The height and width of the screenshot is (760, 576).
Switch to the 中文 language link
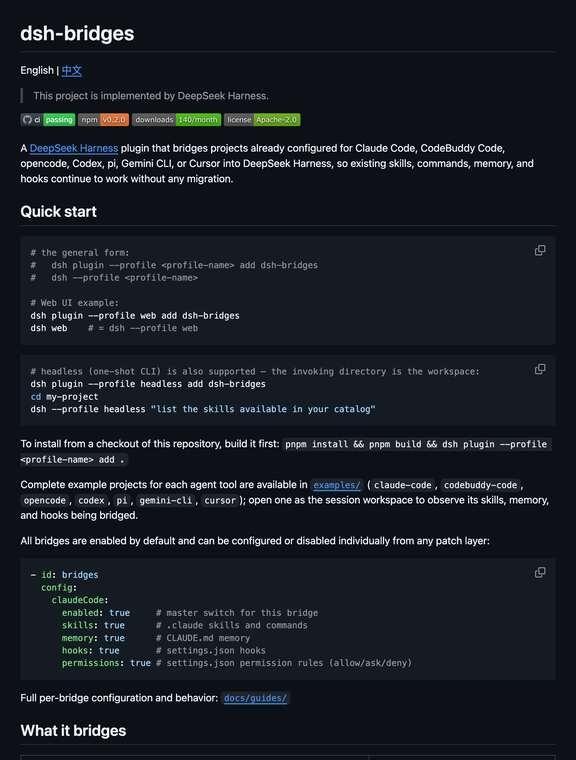click(x=72, y=71)
